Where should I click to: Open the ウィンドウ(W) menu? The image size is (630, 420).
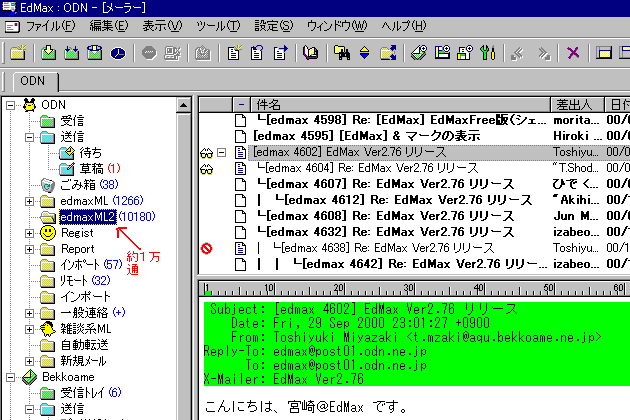tap(337, 27)
